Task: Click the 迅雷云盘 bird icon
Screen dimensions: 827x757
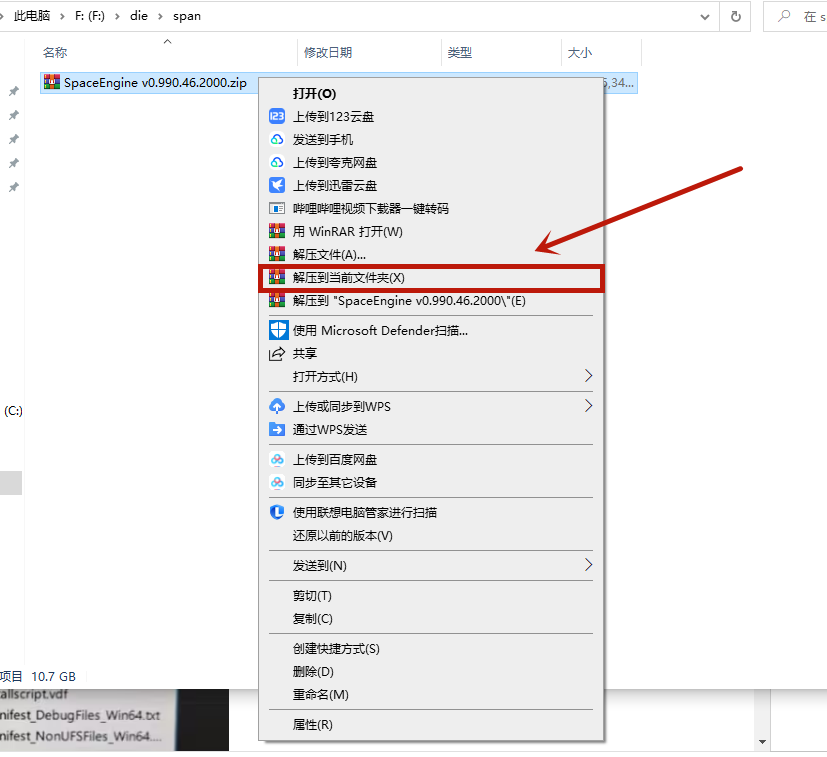Action: tap(277, 185)
